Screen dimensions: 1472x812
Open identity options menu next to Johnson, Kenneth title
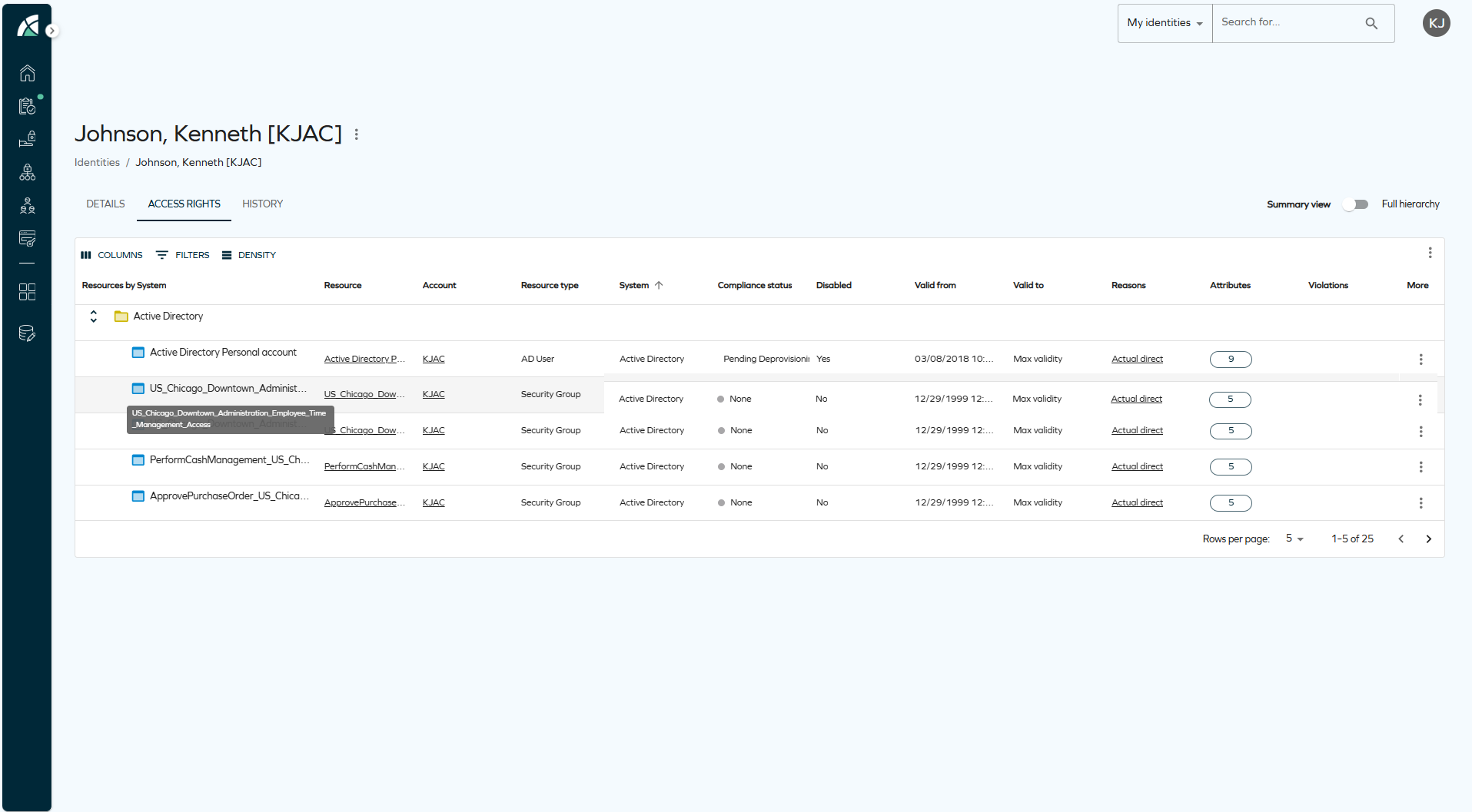click(357, 134)
